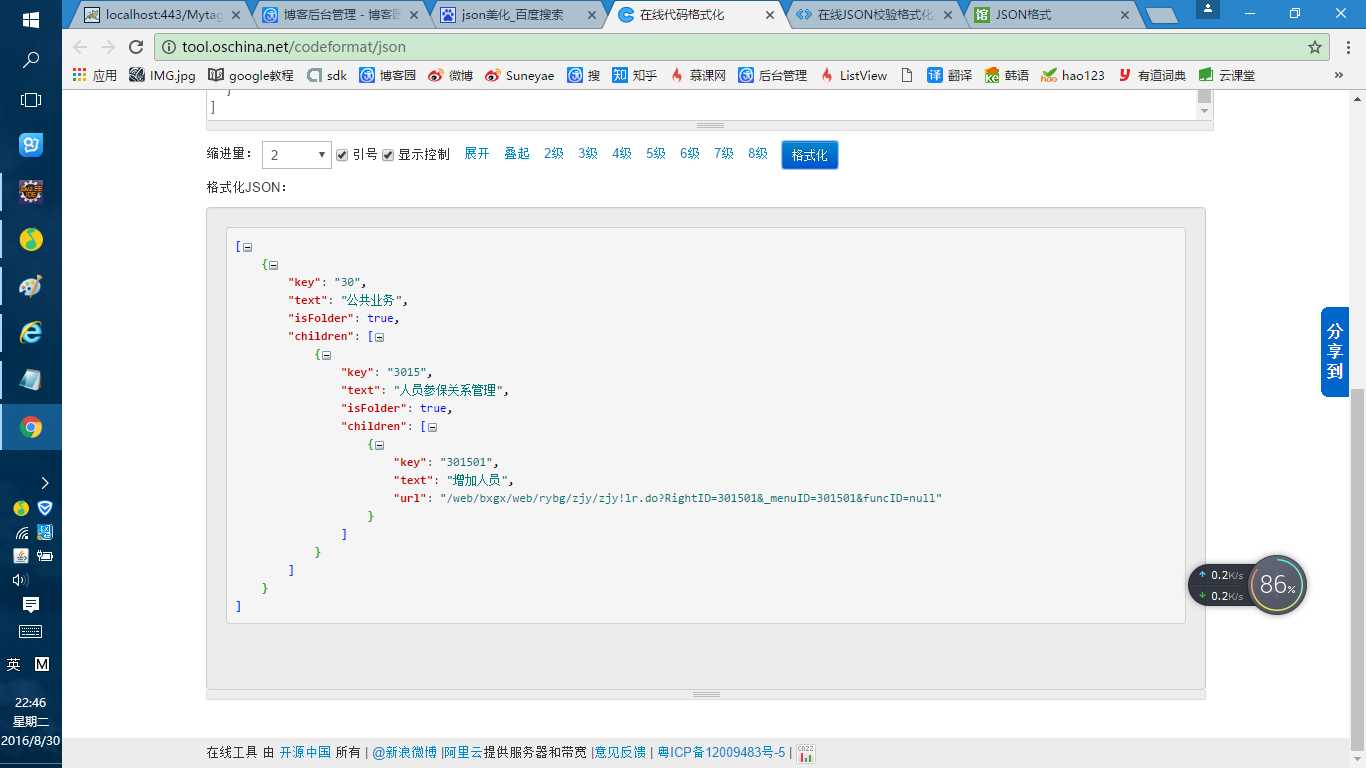The height and width of the screenshot is (768, 1366).
Task: Open the 韩语 bookmark
Action: 1007,75
